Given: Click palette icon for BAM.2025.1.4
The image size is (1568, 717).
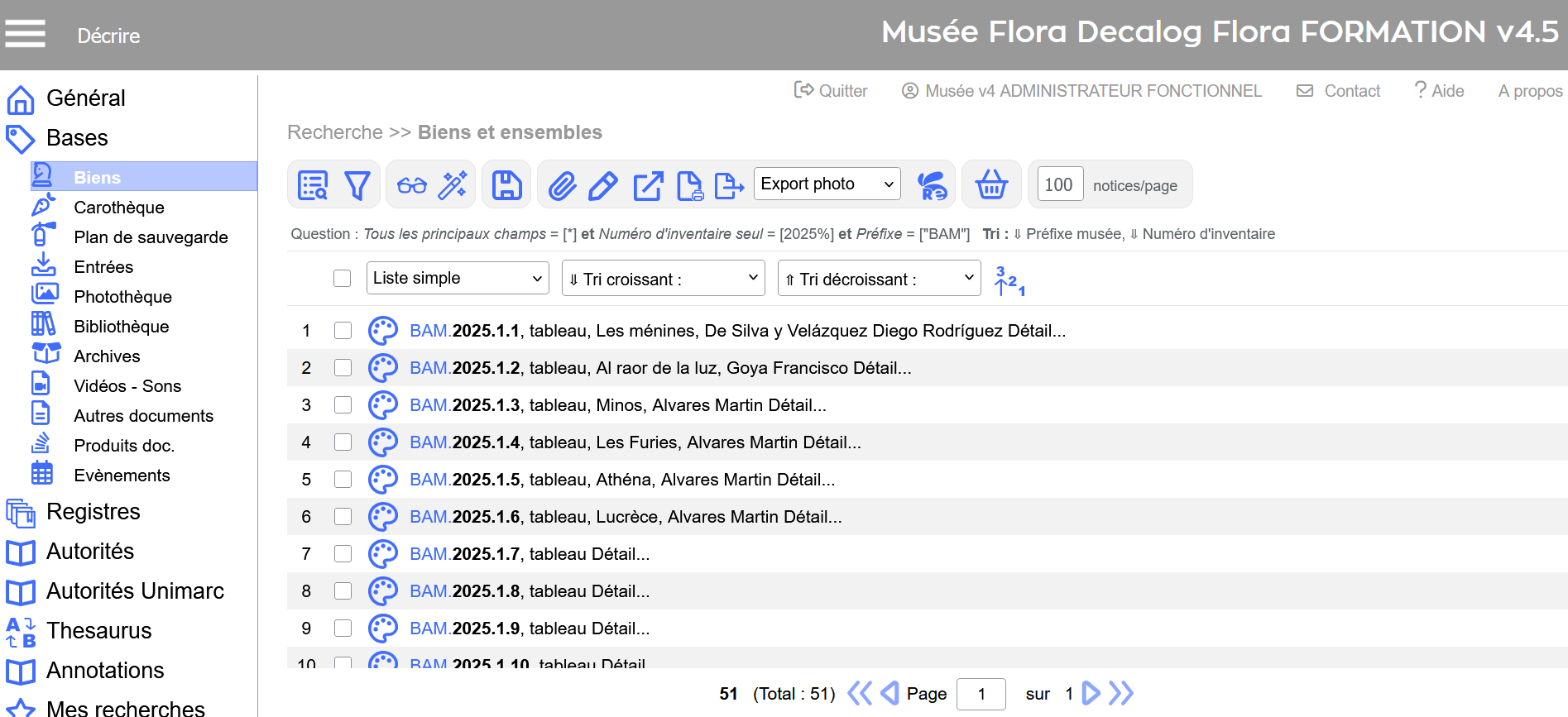Looking at the screenshot, I should [x=383, y=442].
